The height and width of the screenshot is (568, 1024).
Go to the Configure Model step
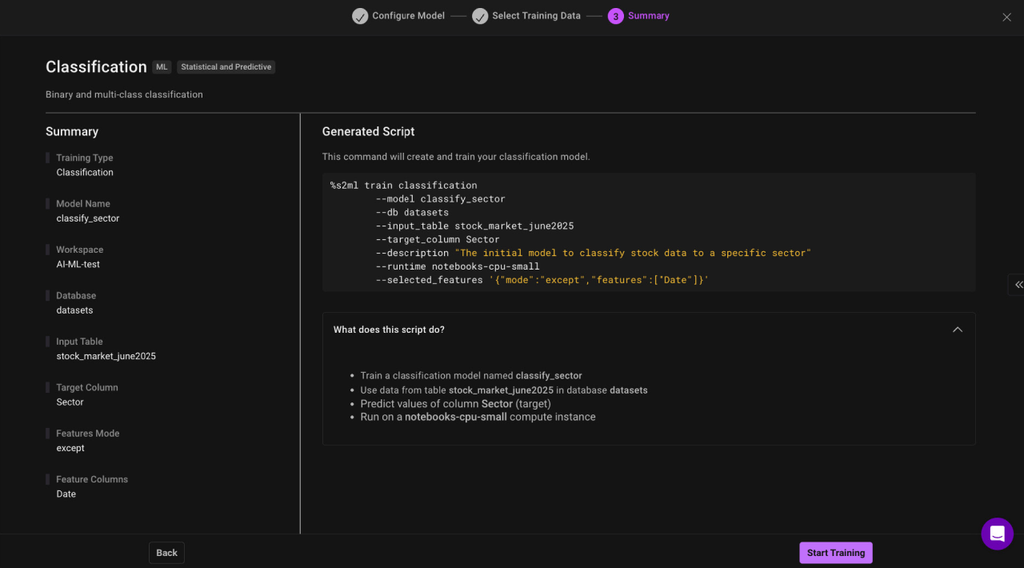pyautogui.click(x=408, y=16)
